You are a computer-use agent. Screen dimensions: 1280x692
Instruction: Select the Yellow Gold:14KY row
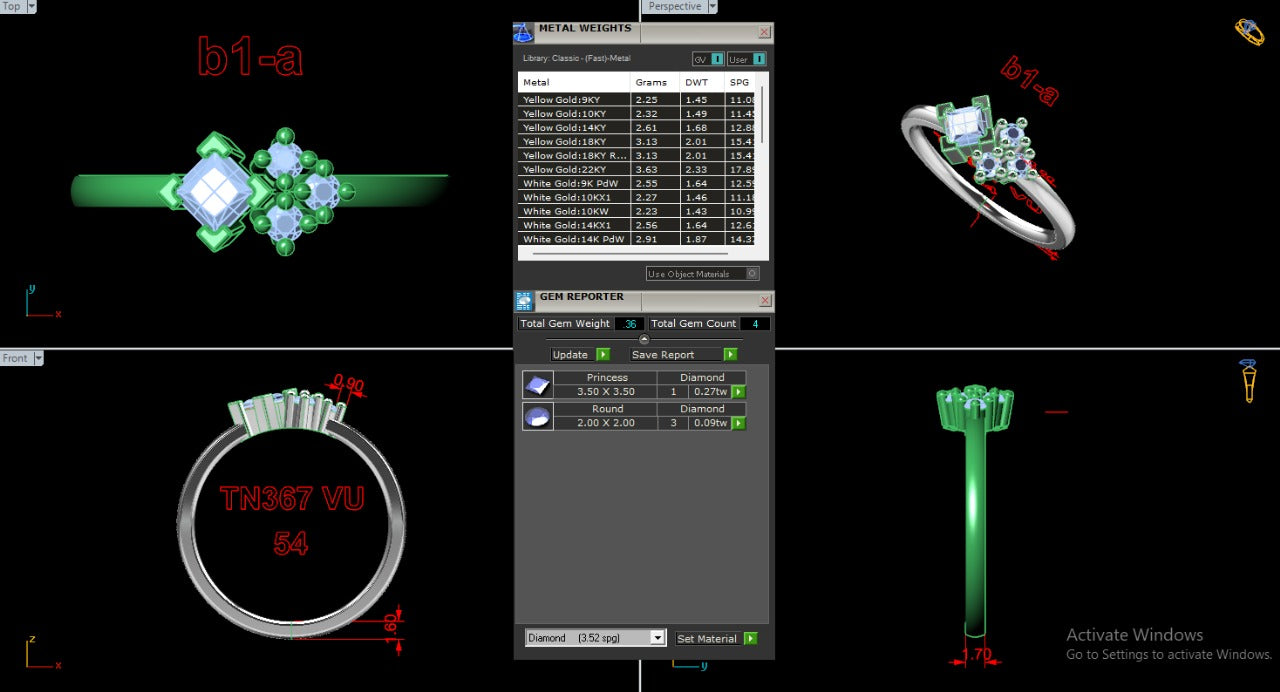click(636, 128)
